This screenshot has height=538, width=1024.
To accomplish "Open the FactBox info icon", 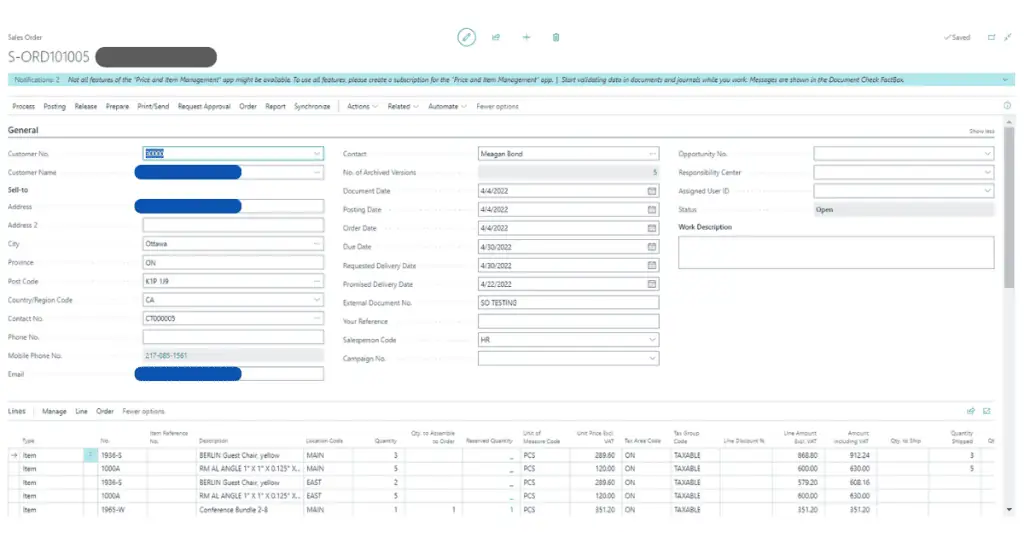I will [1007, 106].
